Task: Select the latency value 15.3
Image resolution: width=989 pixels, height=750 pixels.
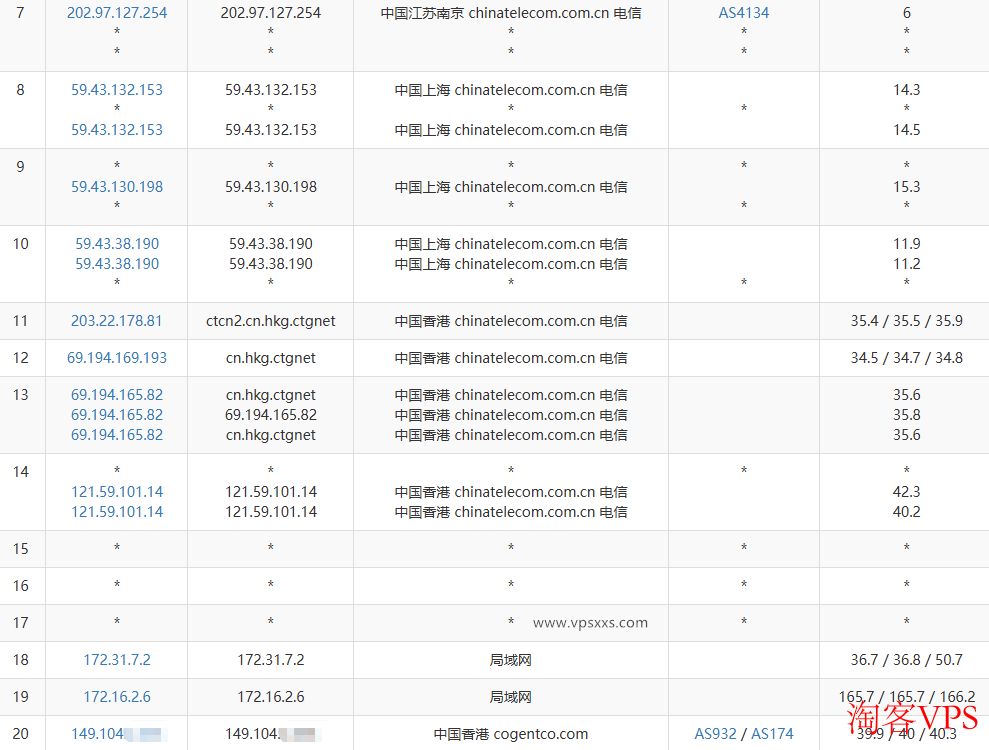Action: [906, 187]
